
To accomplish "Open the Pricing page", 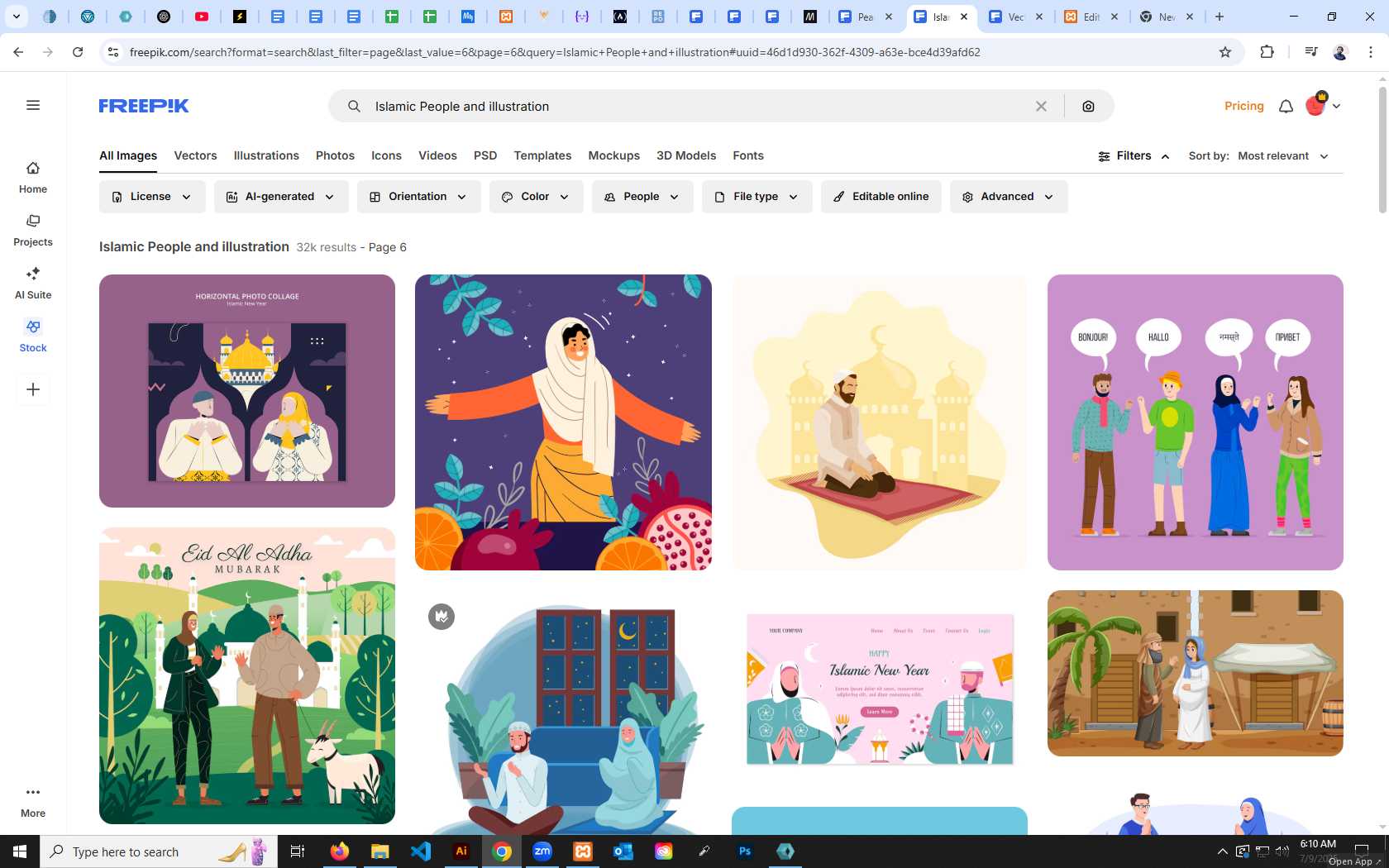I will 1243,106.
